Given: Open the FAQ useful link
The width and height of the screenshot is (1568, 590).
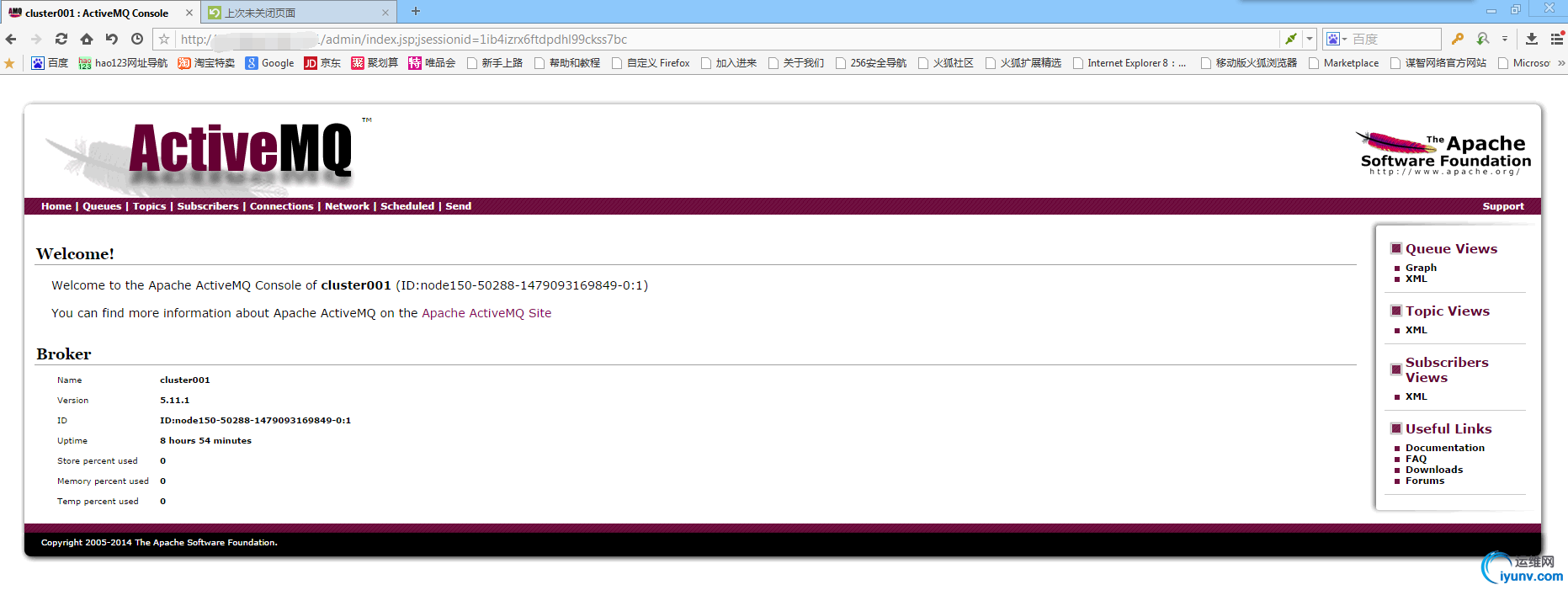Looking at the screenshot, I should [1416, 459].
